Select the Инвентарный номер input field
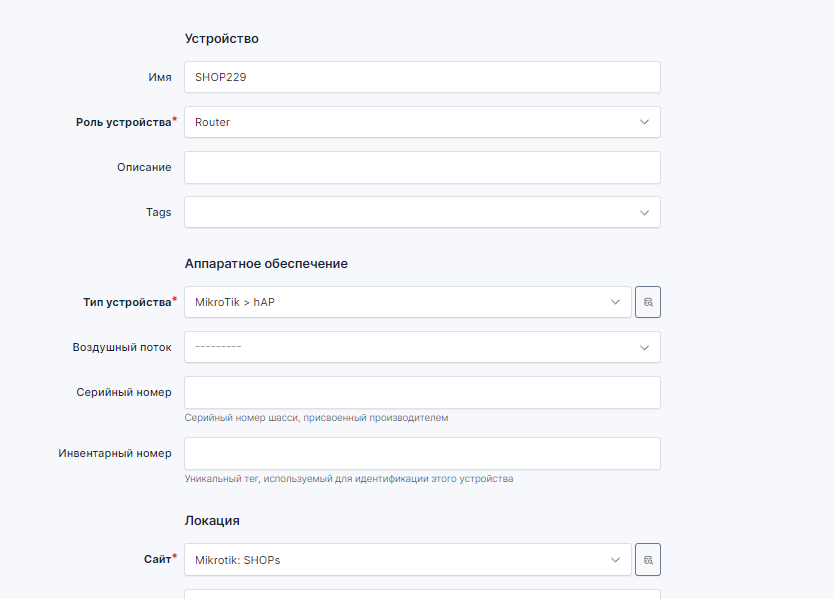This screenshot has width=834, height=599. pos(422,453)
